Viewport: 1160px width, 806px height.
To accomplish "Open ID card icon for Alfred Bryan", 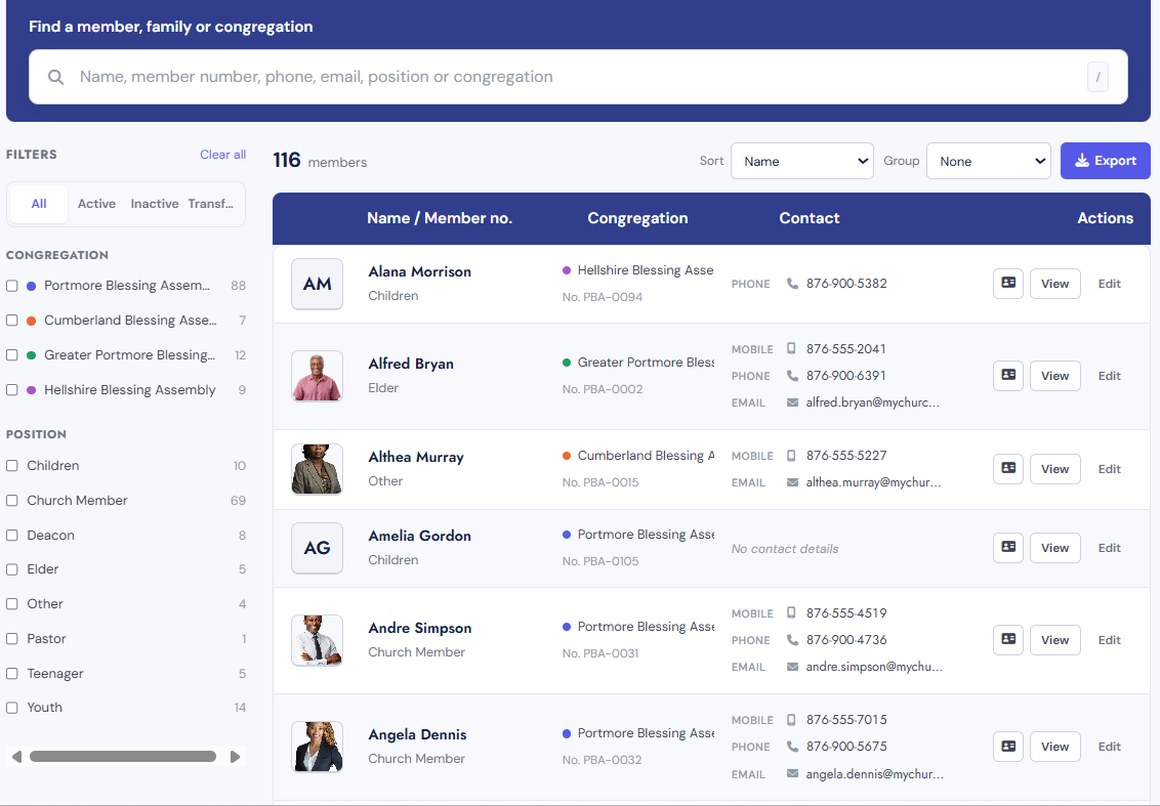I will coord(1008,376).
